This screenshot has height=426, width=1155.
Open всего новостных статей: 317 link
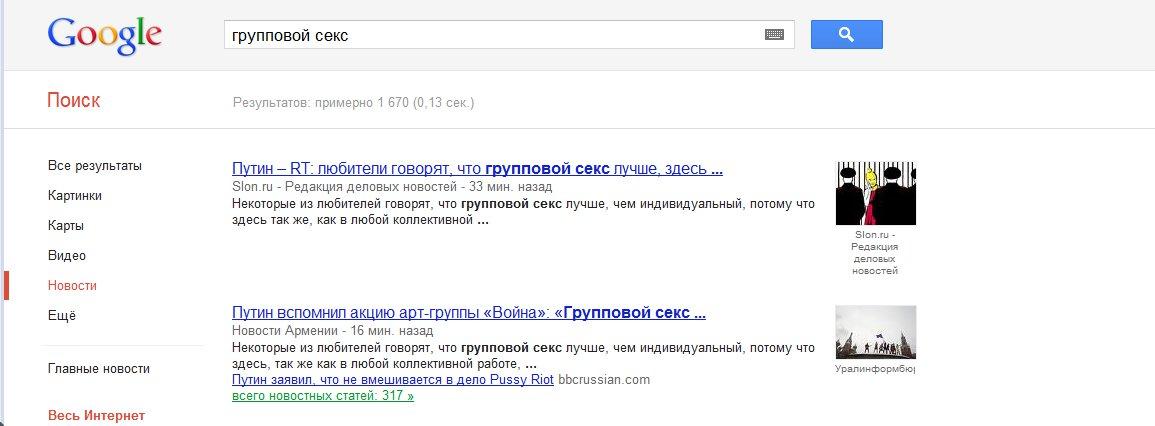(323, 397)
